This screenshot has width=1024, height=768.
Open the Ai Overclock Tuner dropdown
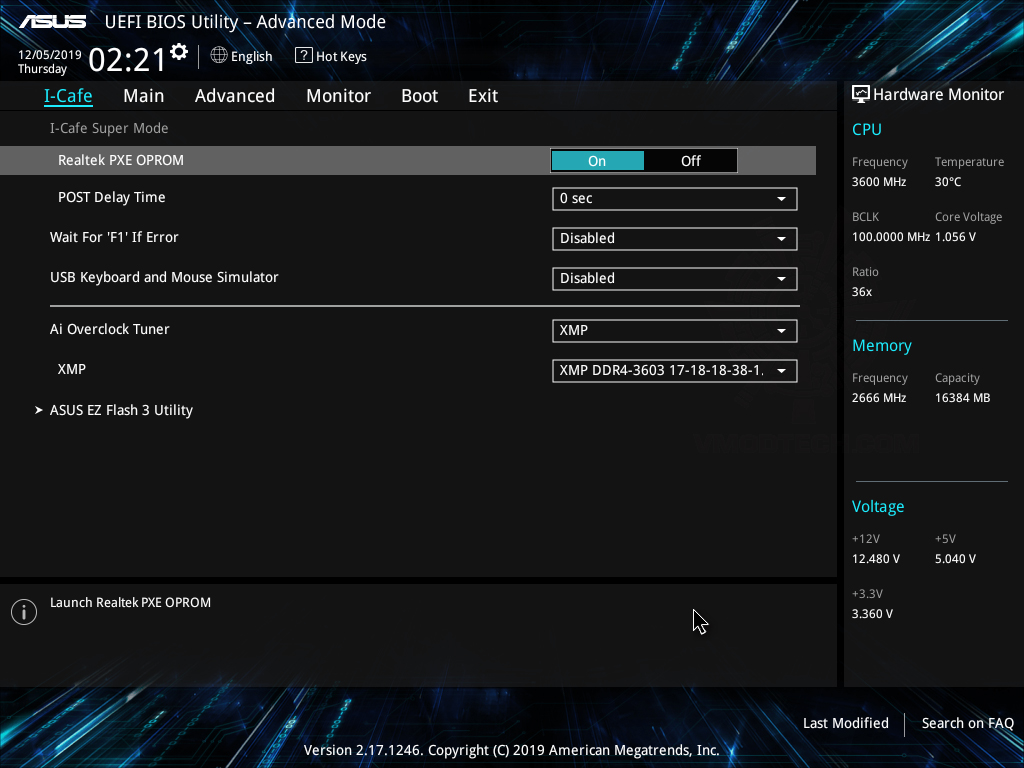click(x=674, y=330)
